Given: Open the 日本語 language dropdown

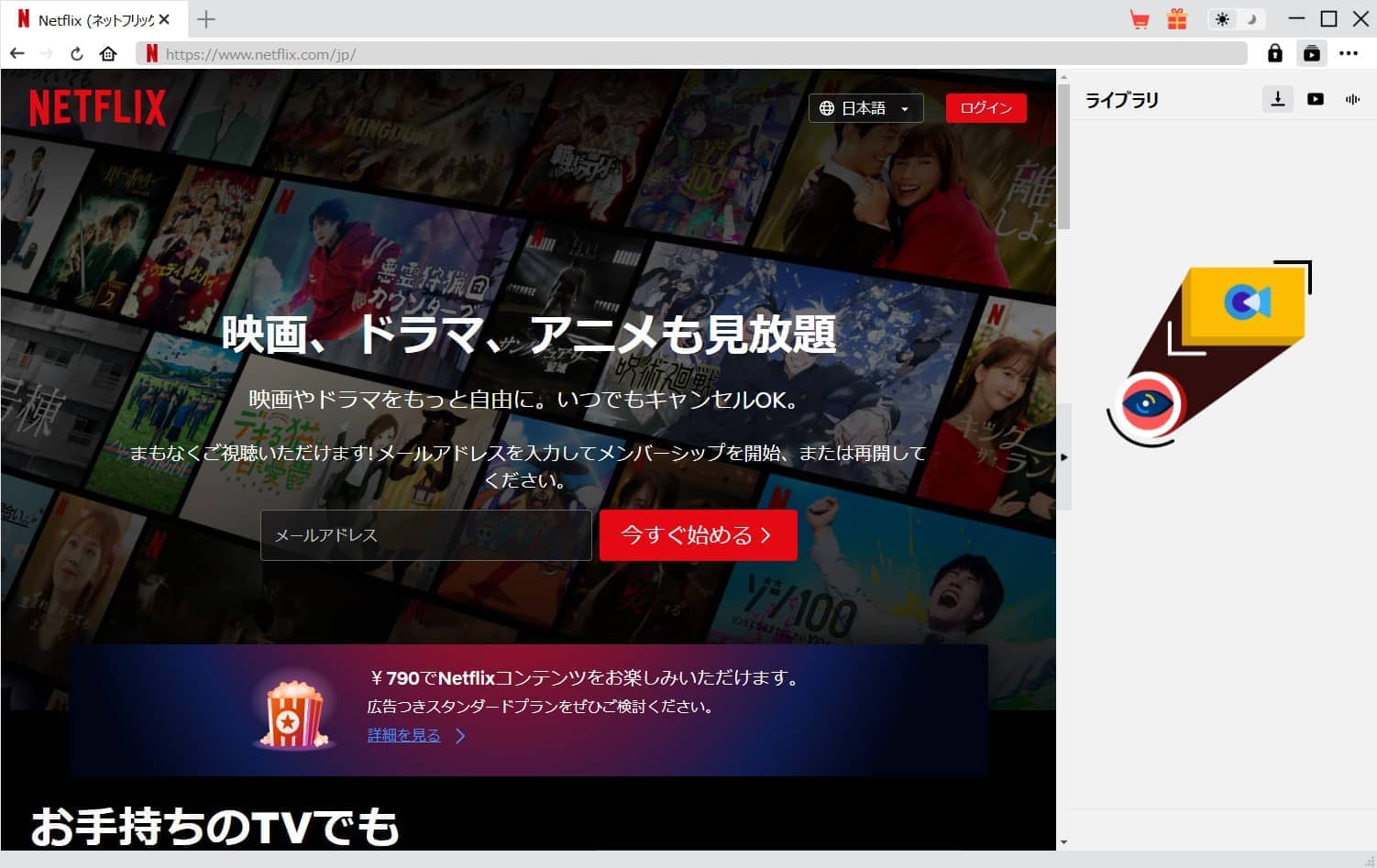Looking at the screenshot, I should (865, 108).
